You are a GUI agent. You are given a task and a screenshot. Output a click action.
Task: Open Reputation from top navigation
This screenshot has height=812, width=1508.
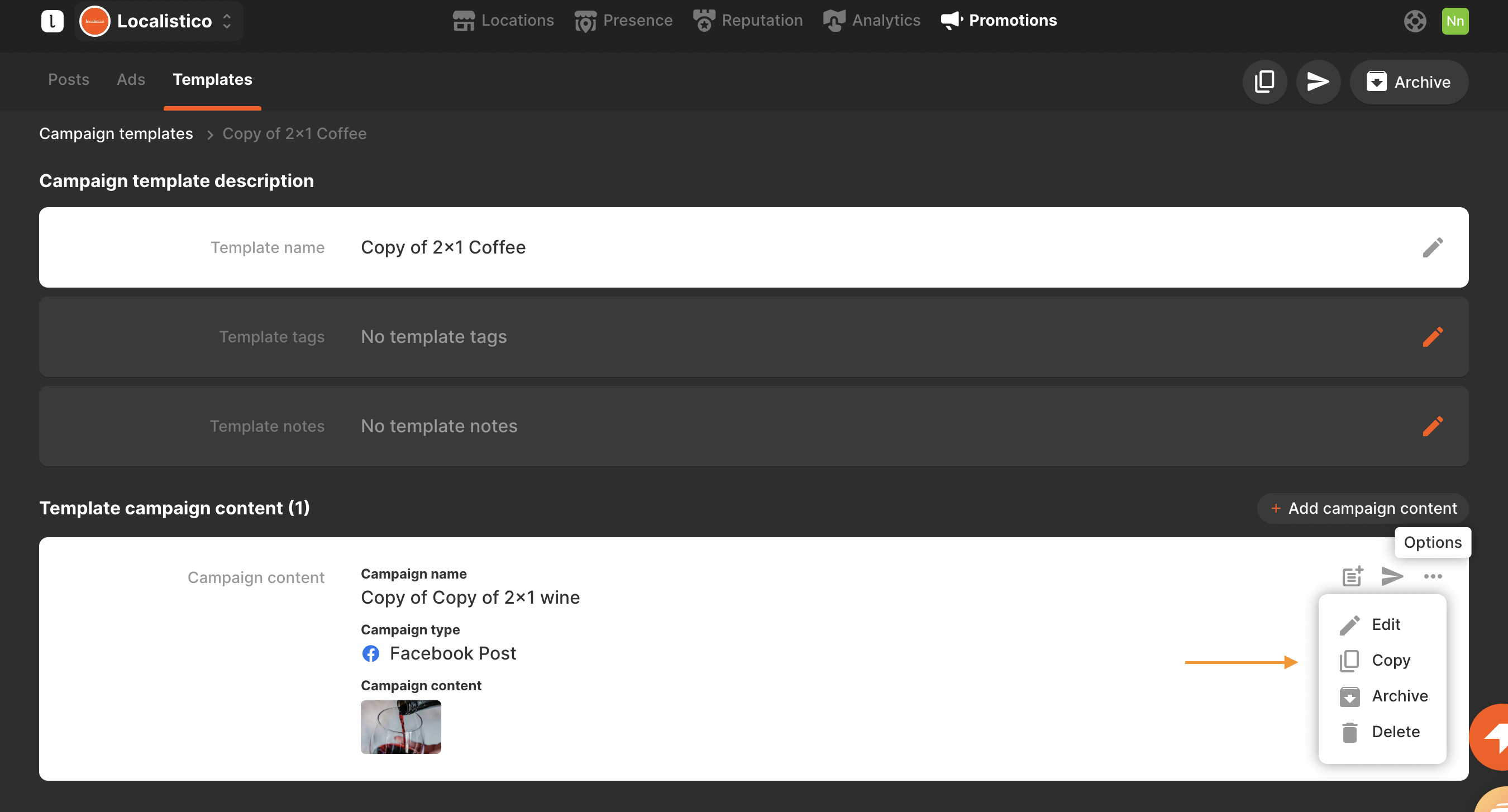click(747, 21)
